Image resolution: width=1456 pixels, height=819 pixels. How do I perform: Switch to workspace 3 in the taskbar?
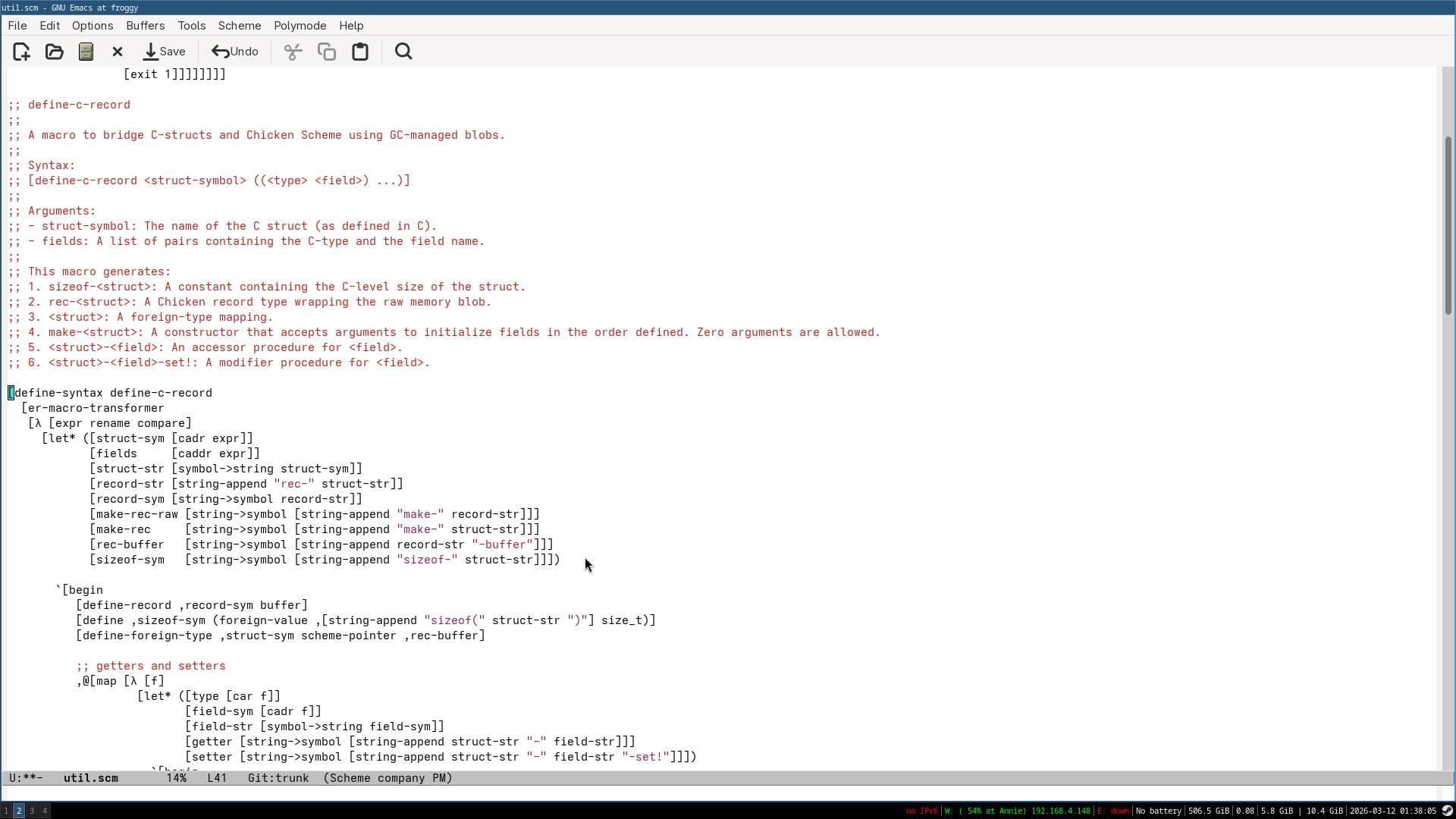[32, 811]
